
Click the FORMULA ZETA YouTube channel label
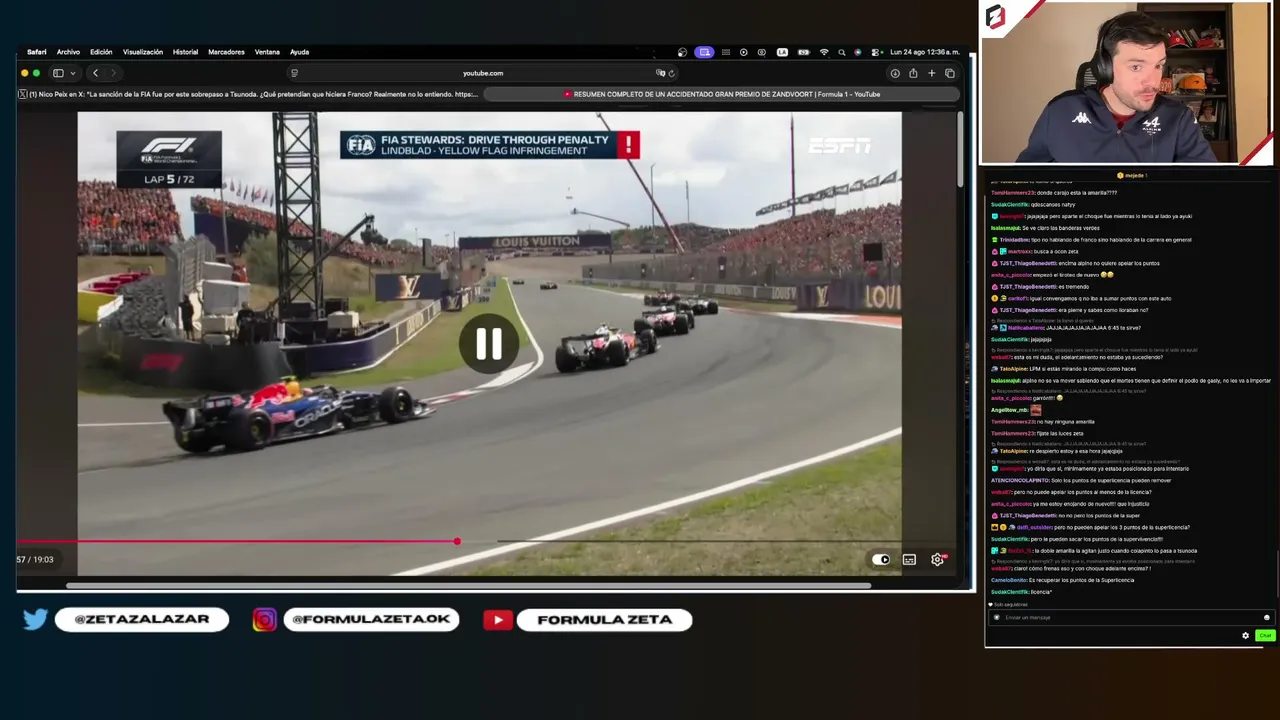coord(605,620)
